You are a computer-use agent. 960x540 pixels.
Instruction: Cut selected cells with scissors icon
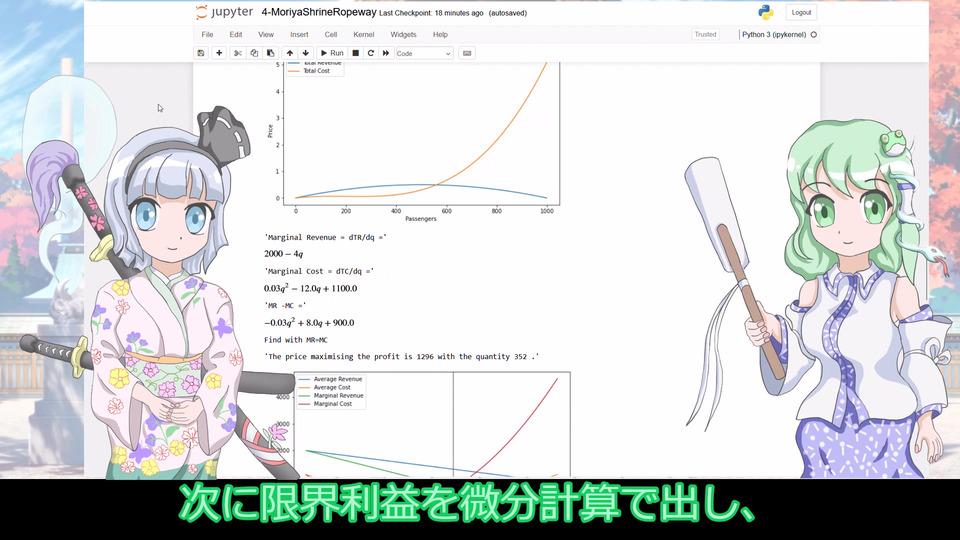[238, 53]
